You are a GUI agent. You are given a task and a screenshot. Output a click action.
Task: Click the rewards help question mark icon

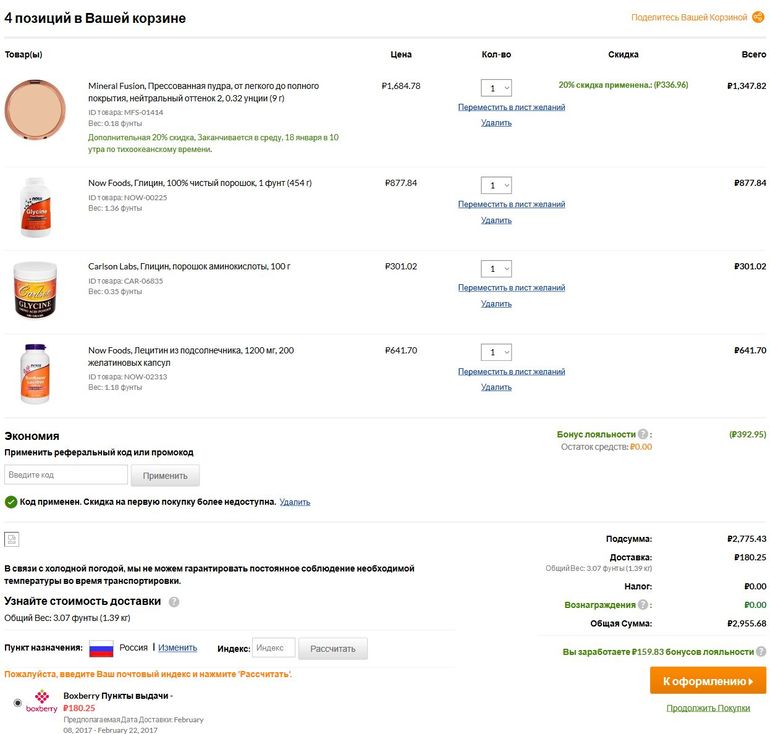tap(644, 605)
